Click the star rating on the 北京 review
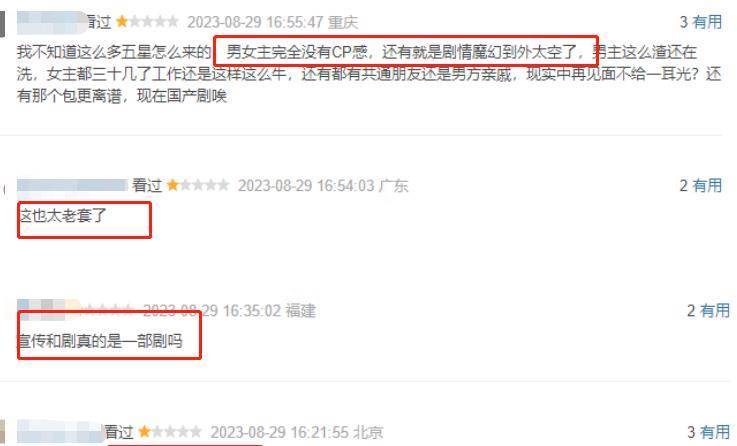This screenshot has height=446, width=737. [x=171, y=431]
